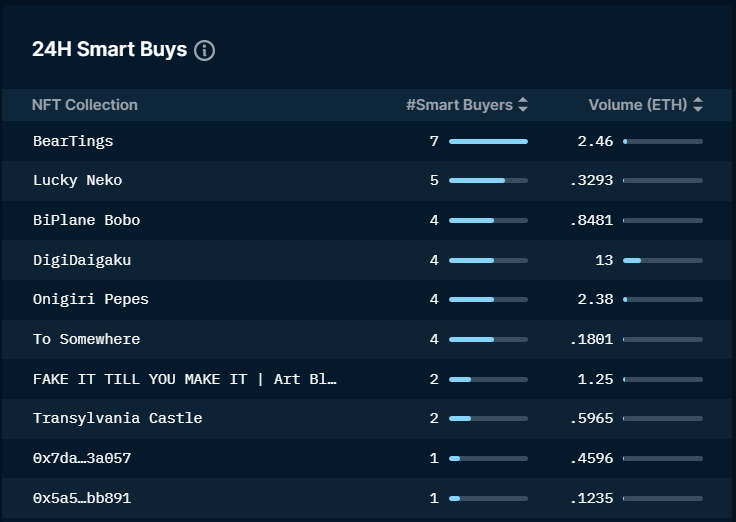The image size is (736, 522).
Task: Select To Somewhere collection
Action: pos(86,339)
